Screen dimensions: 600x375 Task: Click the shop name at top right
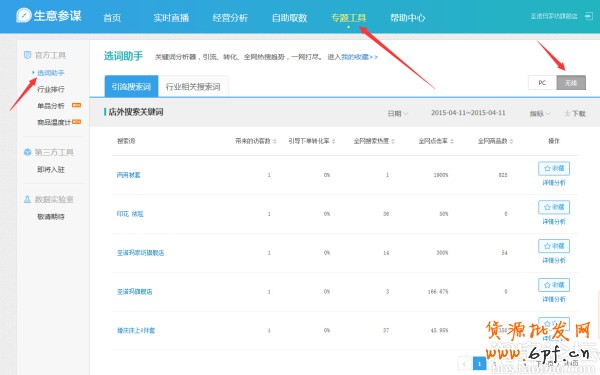point(554,16)
